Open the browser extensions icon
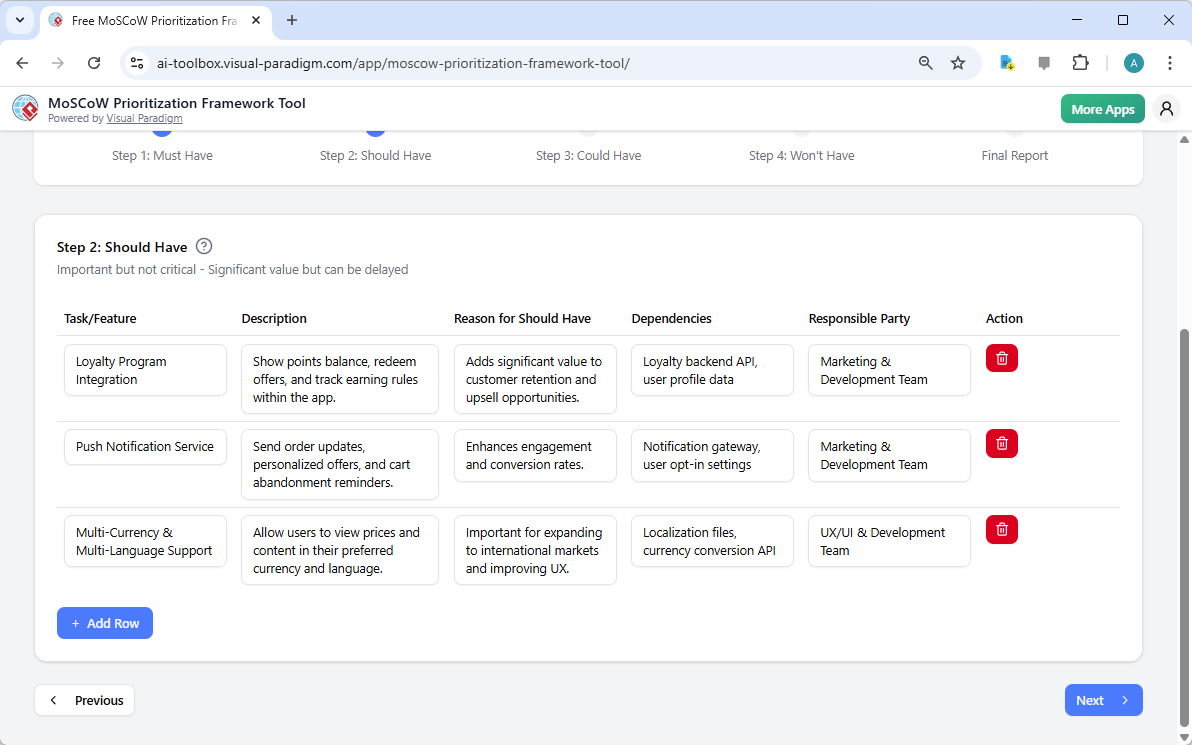The image size is (1192, 745). click(x=1081, y=62)
